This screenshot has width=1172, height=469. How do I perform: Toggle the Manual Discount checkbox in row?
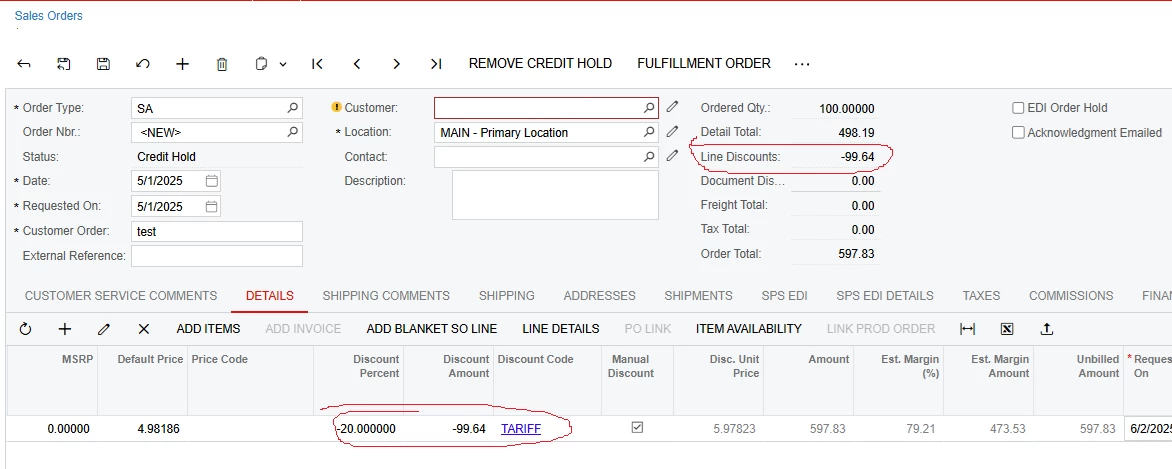638,428
